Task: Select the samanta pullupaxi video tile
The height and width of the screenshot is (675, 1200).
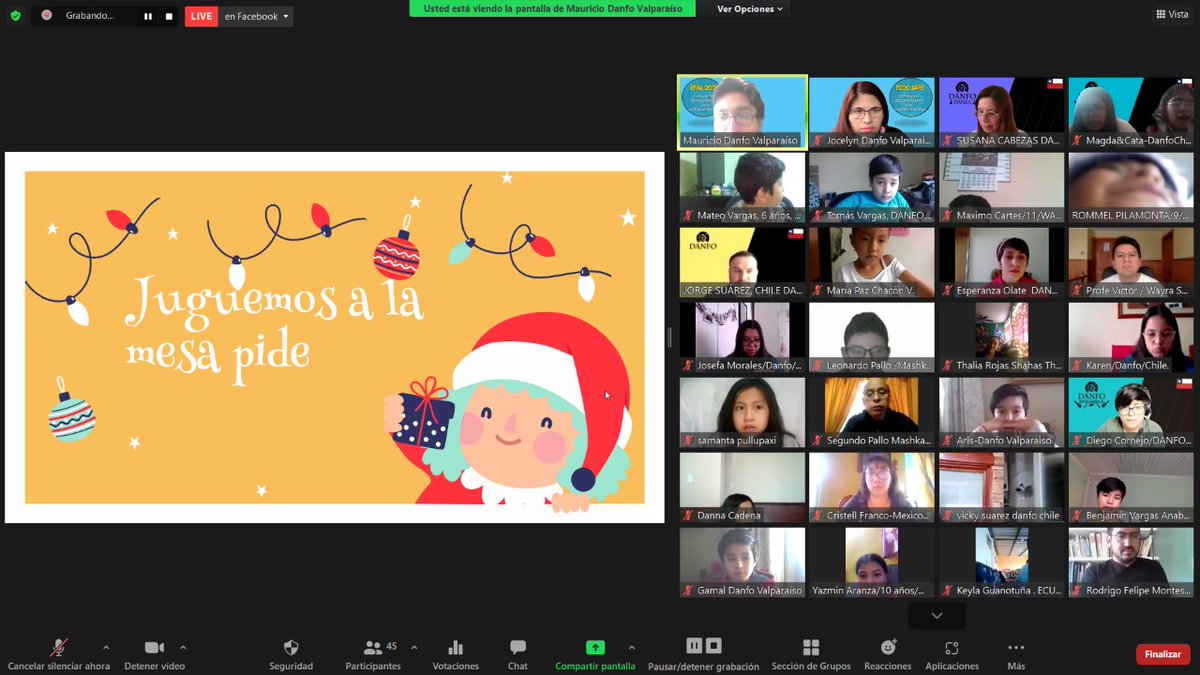Action: (x=741, y=412)
